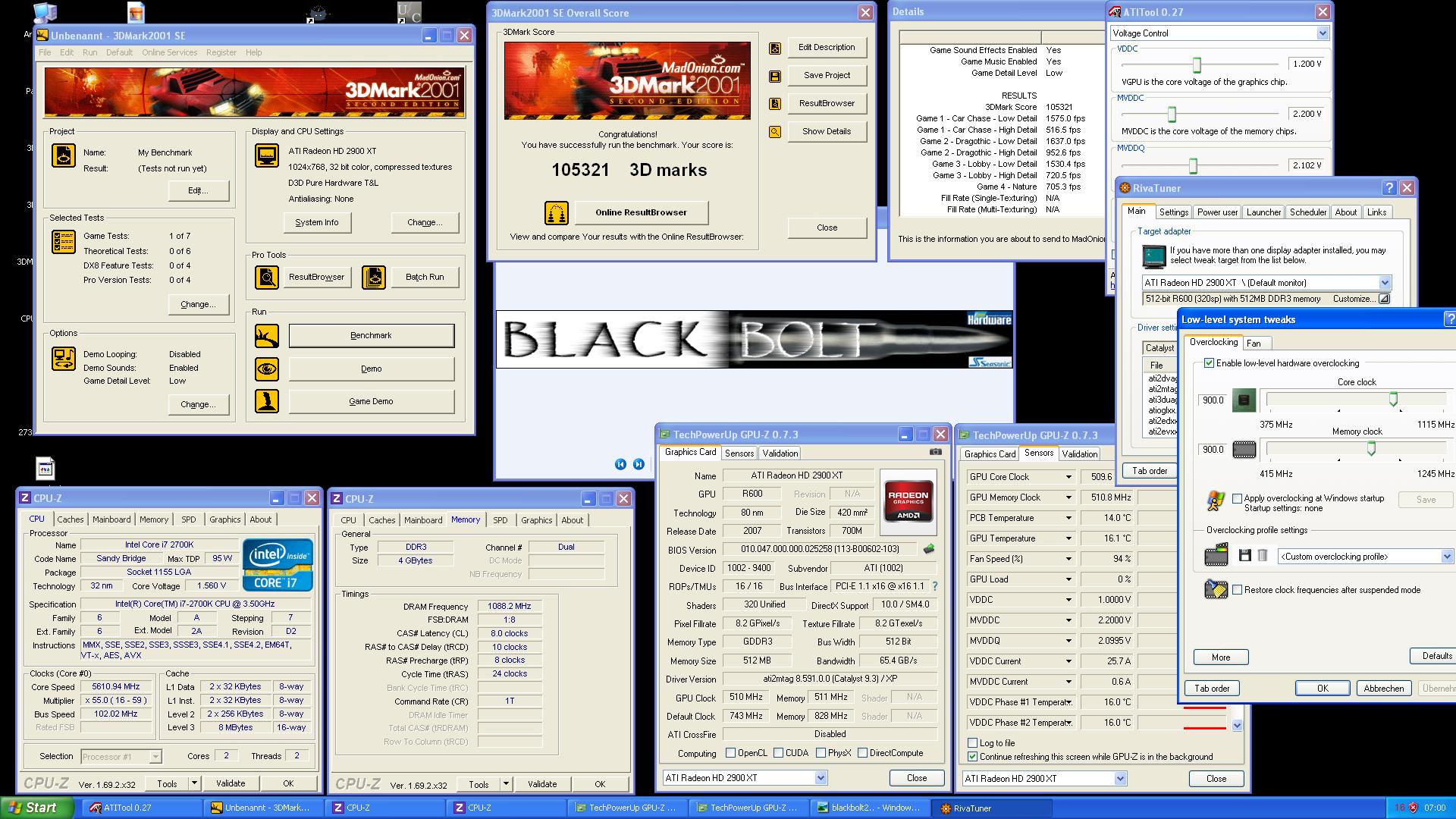Click the Save Project floppy icon
Image resolution: width=1456 pixels, height=819 pixels.
pos(775,76)
